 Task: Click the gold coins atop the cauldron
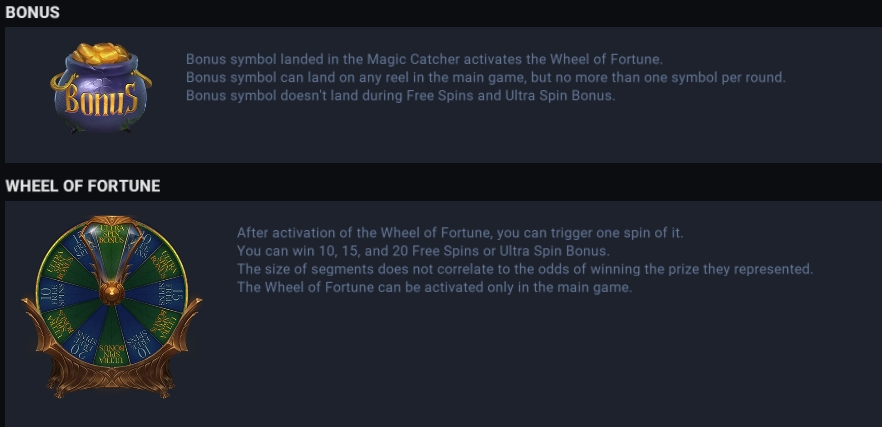[102, 53]
